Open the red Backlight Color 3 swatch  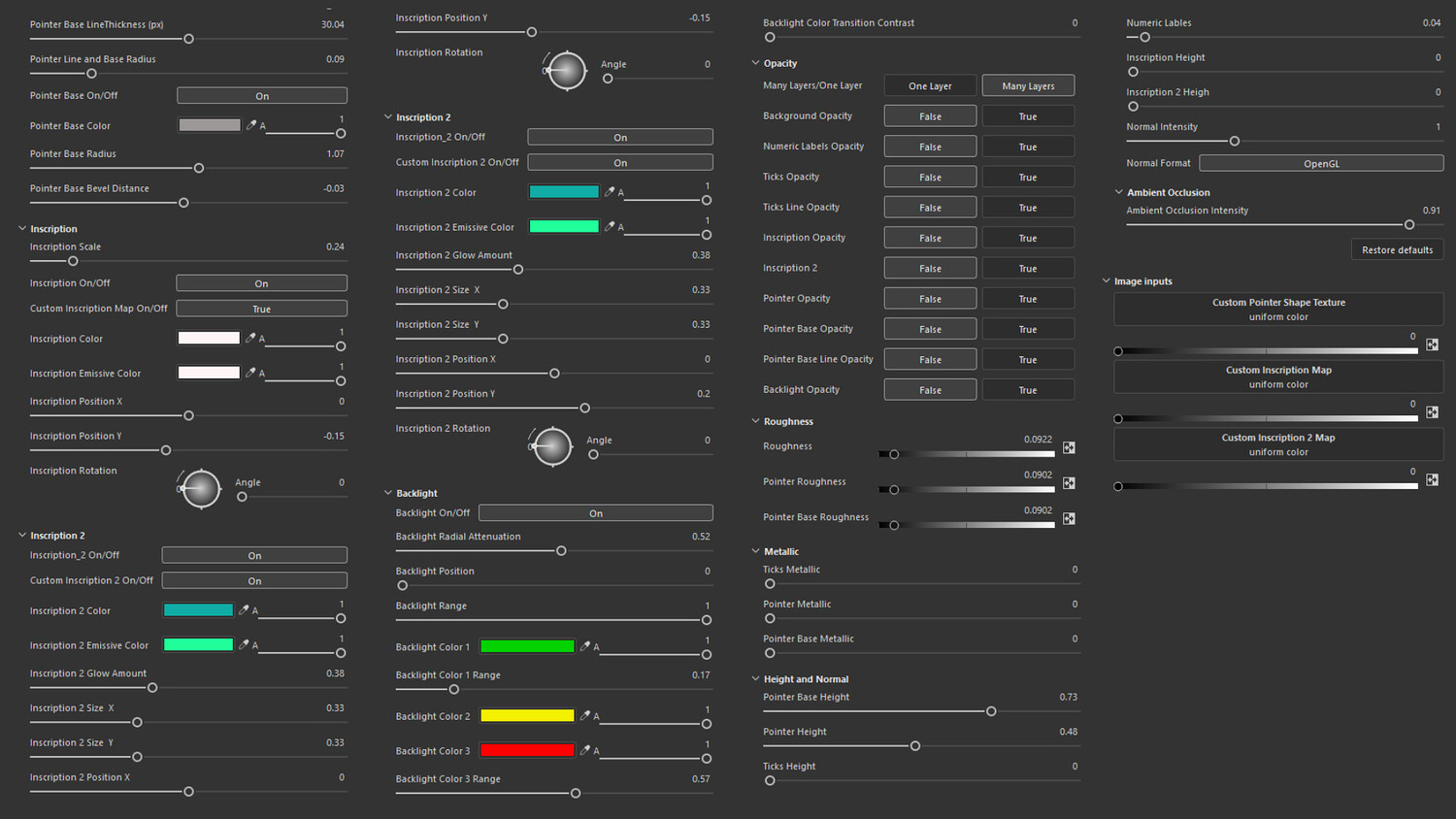click(527, 750)
